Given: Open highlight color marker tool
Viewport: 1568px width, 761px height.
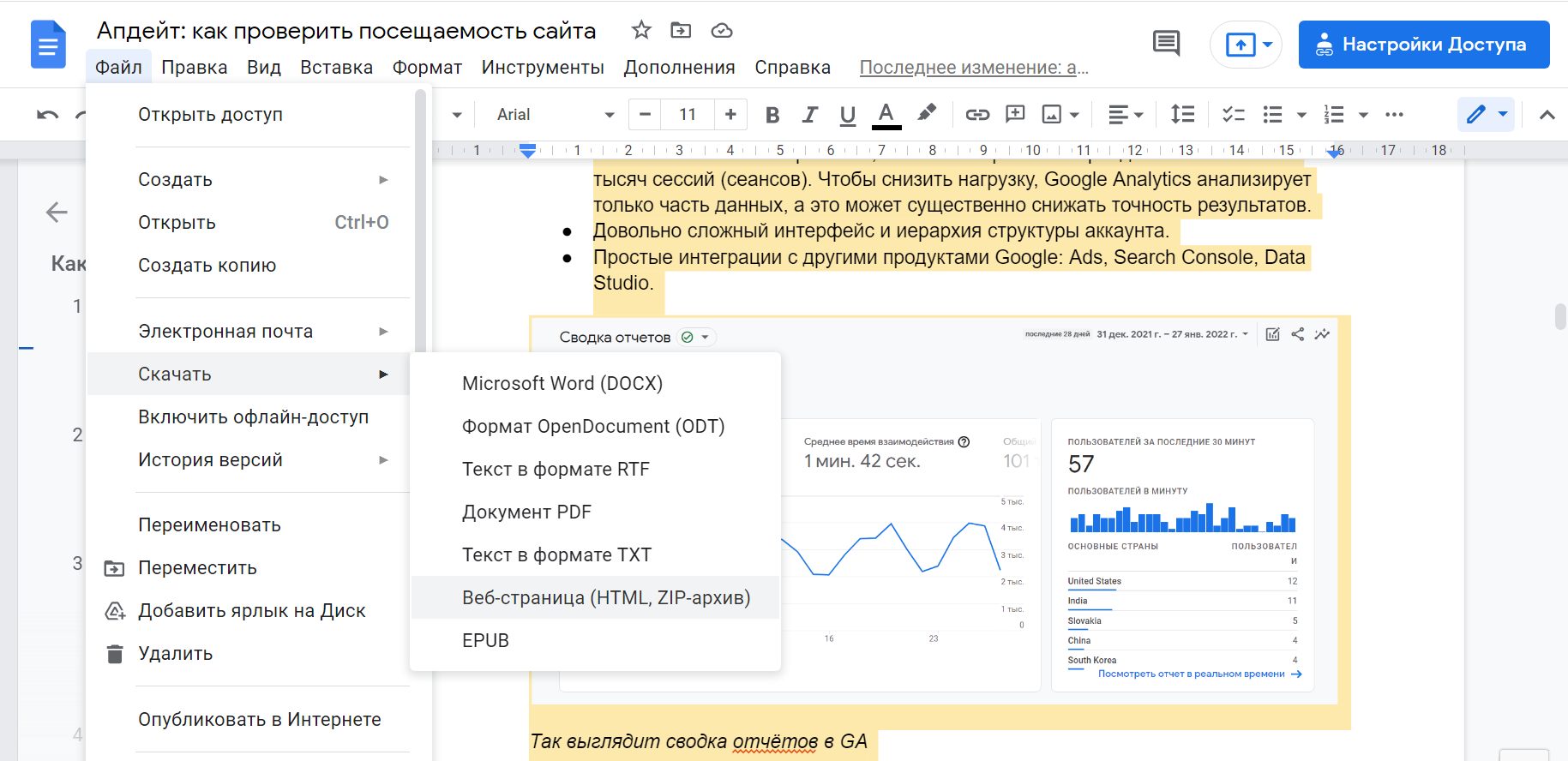Looking at the screenshot, I should tap(927, 113).
